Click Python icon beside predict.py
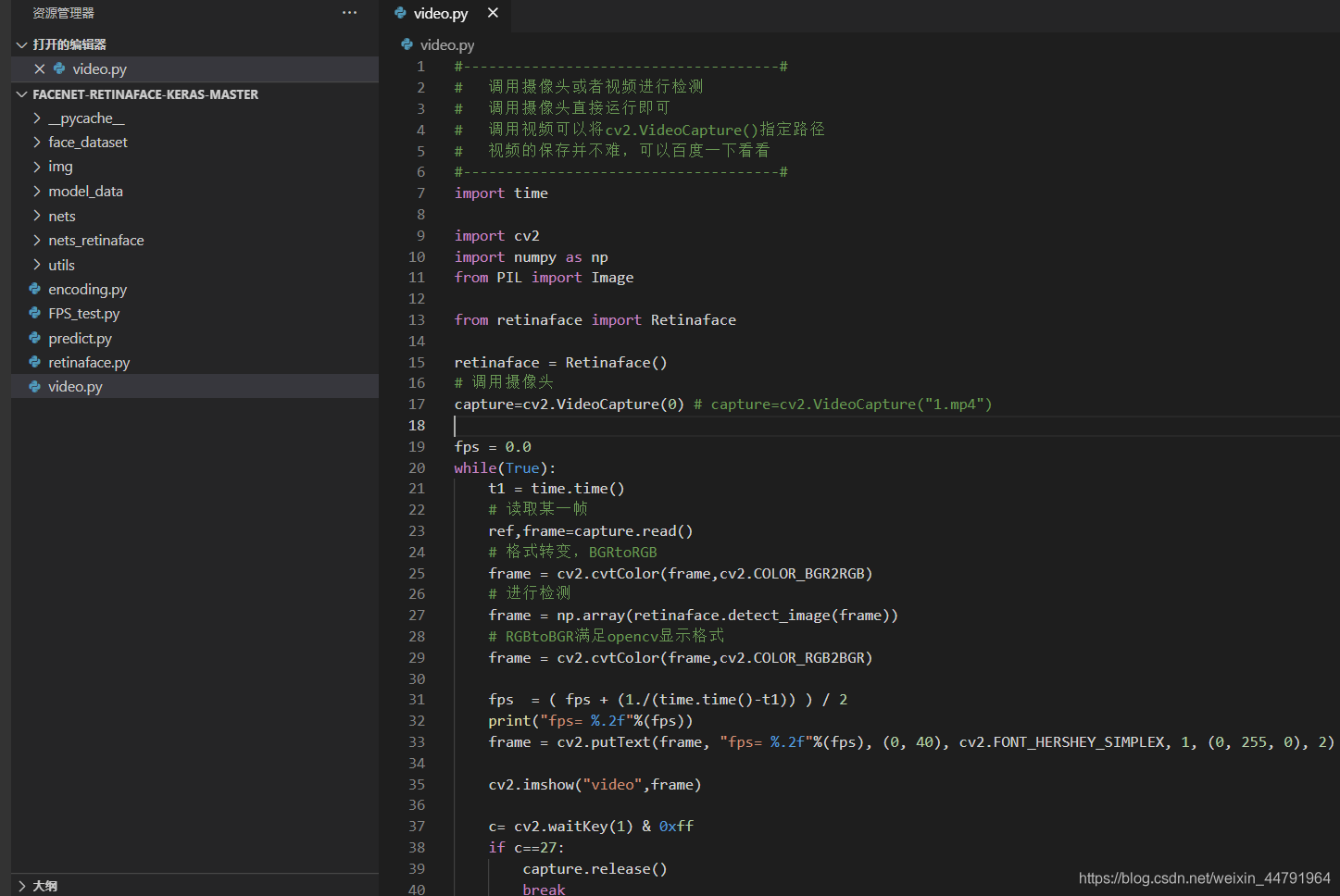 tap(35, 338)
